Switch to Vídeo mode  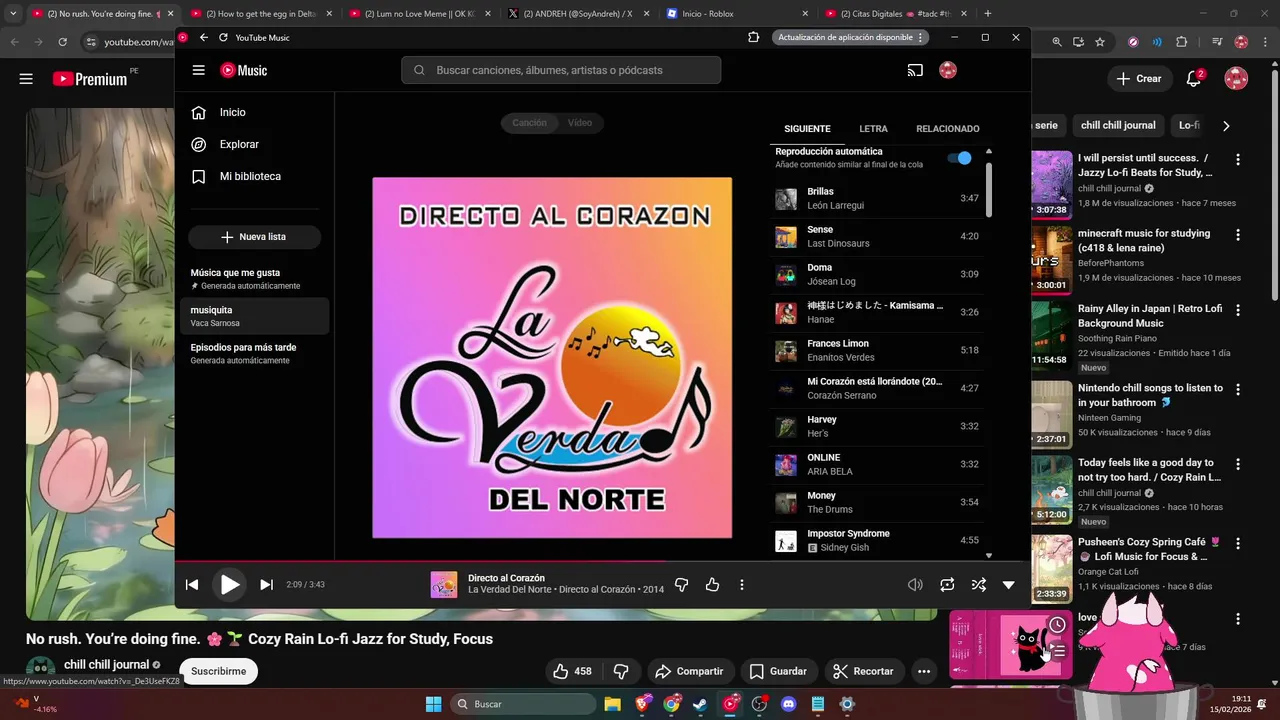click(580, 123)
